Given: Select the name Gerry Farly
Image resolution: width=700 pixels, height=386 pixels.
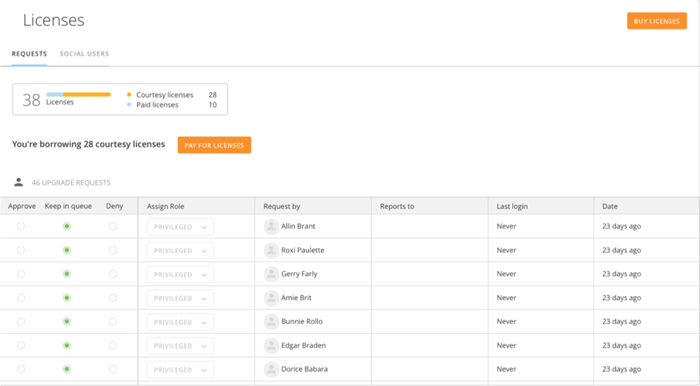Looking at the screenshot, I should tap(299, 274).
